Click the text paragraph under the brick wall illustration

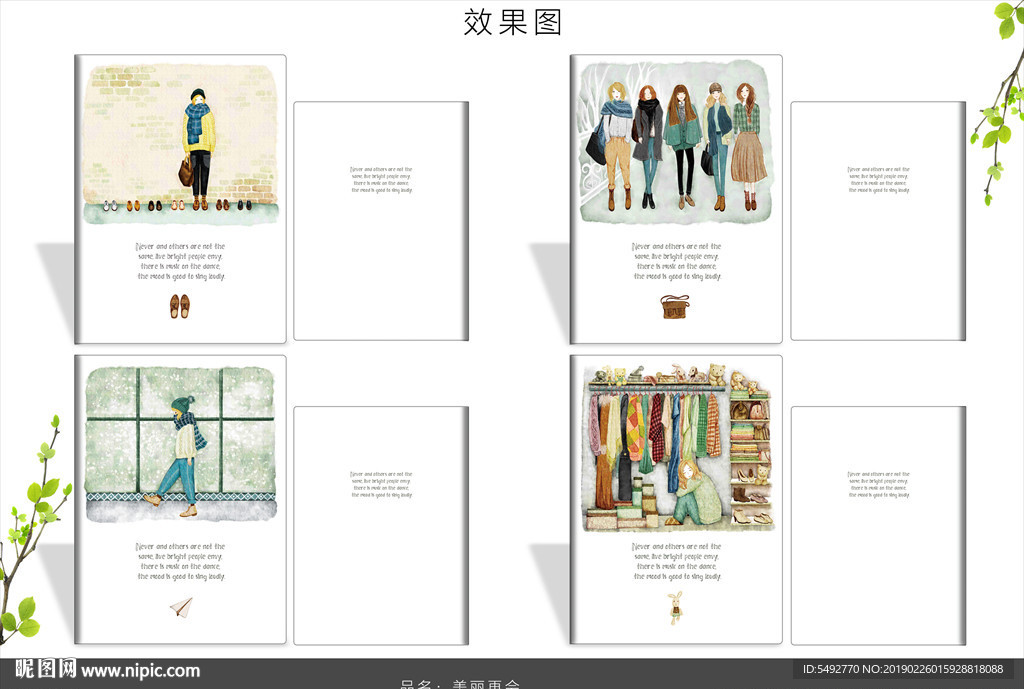[x=180, y=261]
